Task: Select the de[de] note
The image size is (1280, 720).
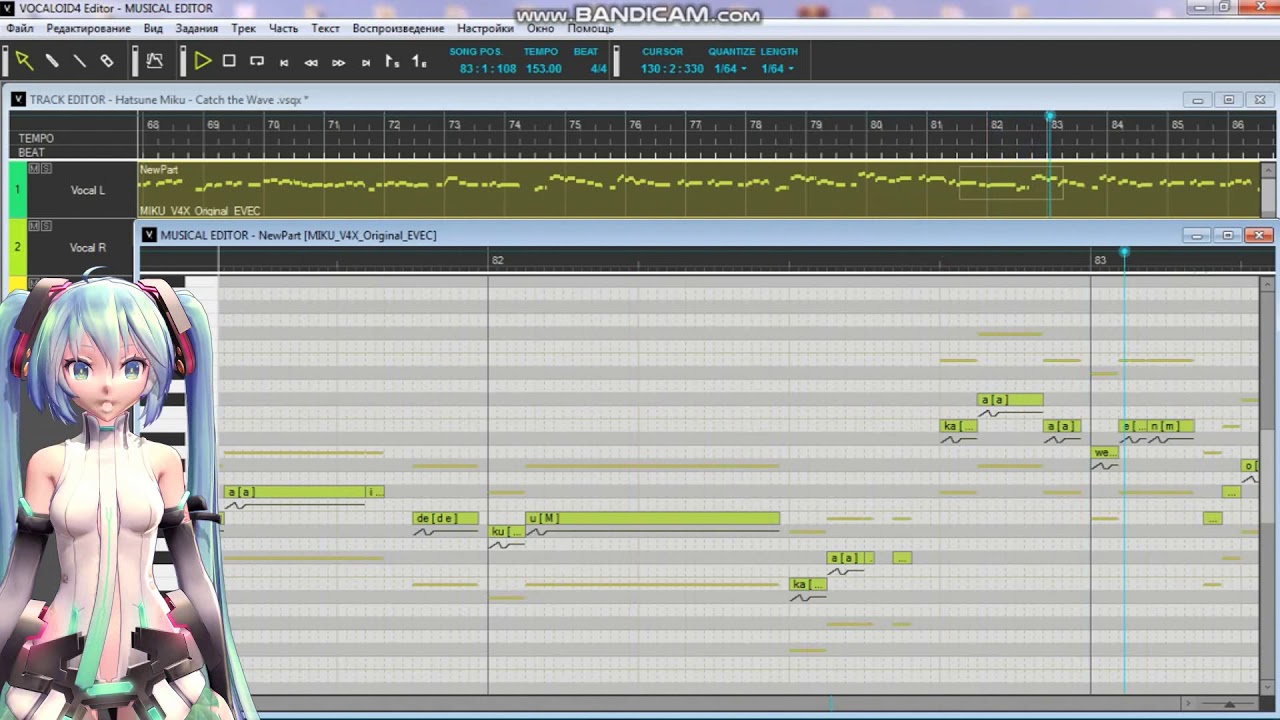Action: click(x=446, y=518)
